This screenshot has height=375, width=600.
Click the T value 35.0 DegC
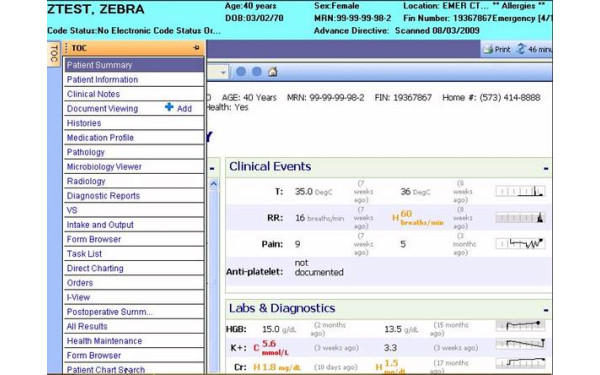(313, 192)
